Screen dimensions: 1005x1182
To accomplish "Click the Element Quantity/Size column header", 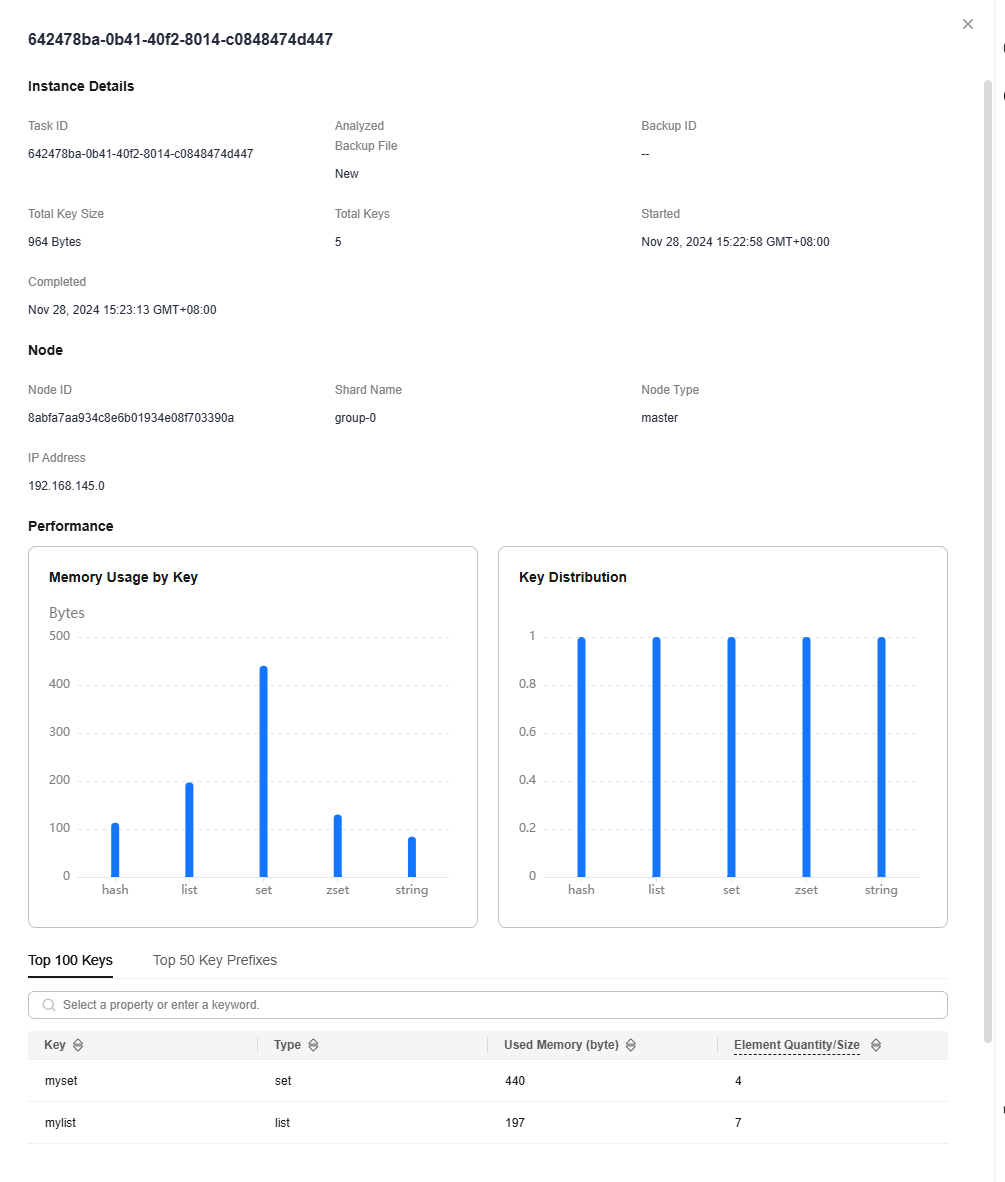I will tap(797, 1045).
